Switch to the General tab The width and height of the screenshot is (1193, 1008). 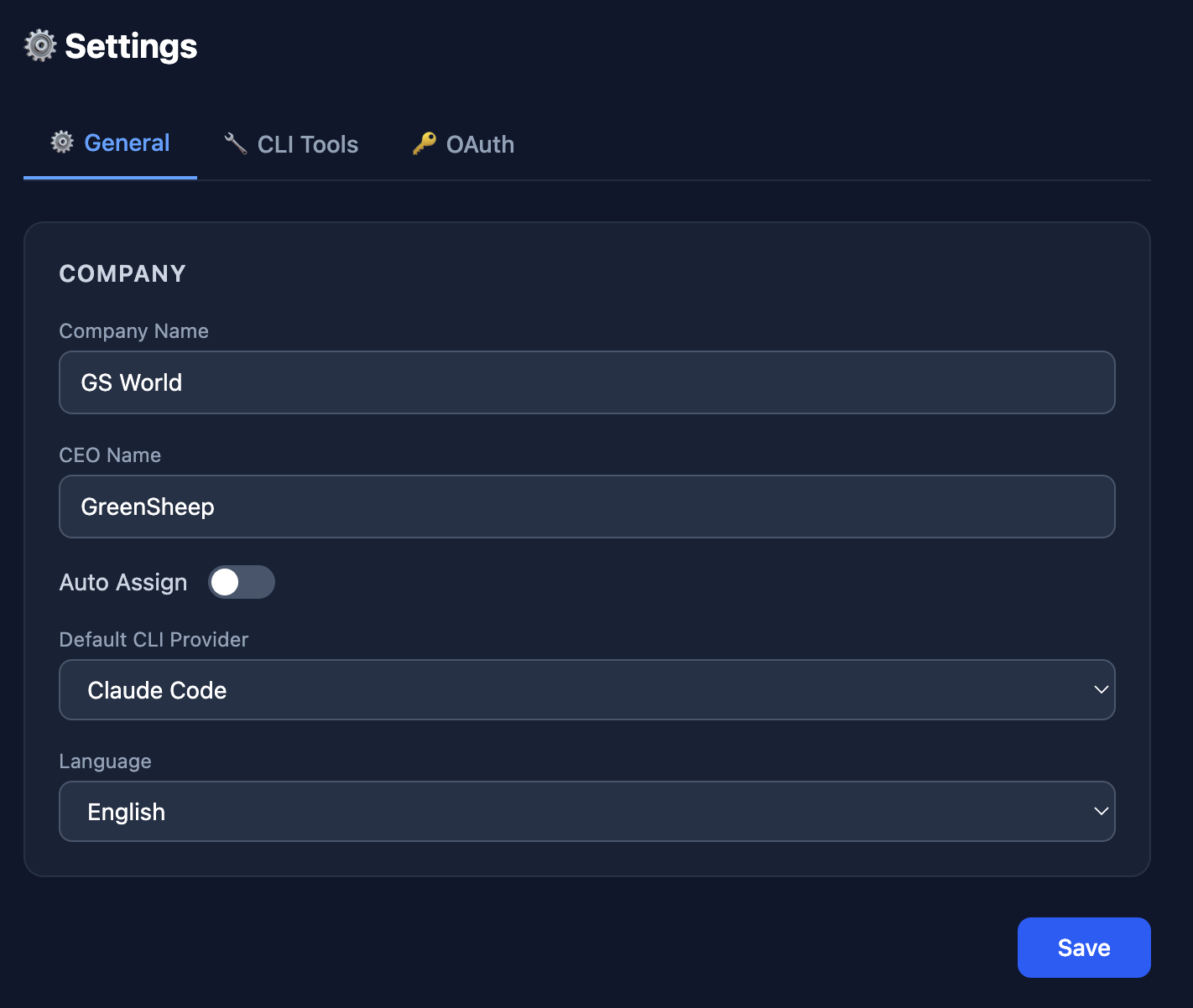pos(127,143)
